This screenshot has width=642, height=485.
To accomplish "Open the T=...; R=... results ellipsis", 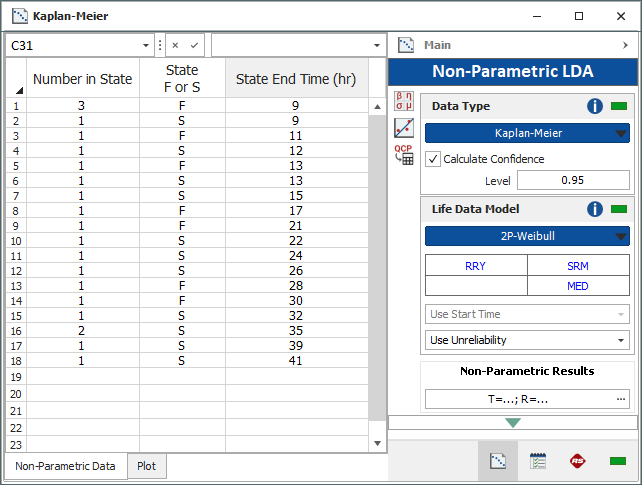I will pyautogui.click(x=621, y=399).
